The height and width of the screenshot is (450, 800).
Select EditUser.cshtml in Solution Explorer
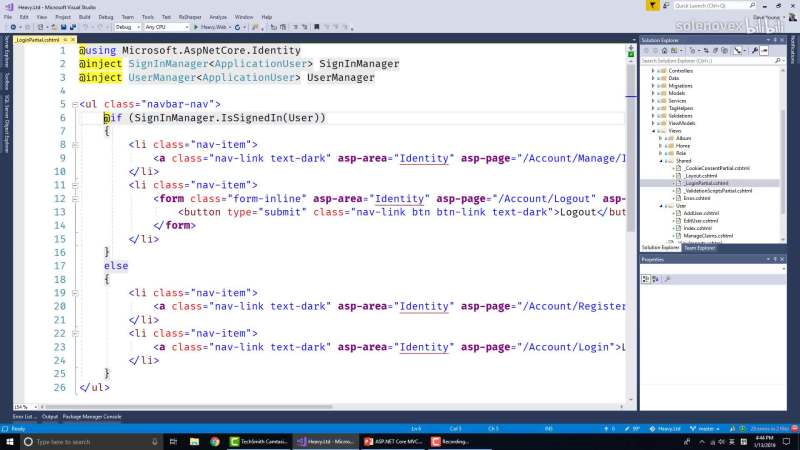click(x=701, y=221)
